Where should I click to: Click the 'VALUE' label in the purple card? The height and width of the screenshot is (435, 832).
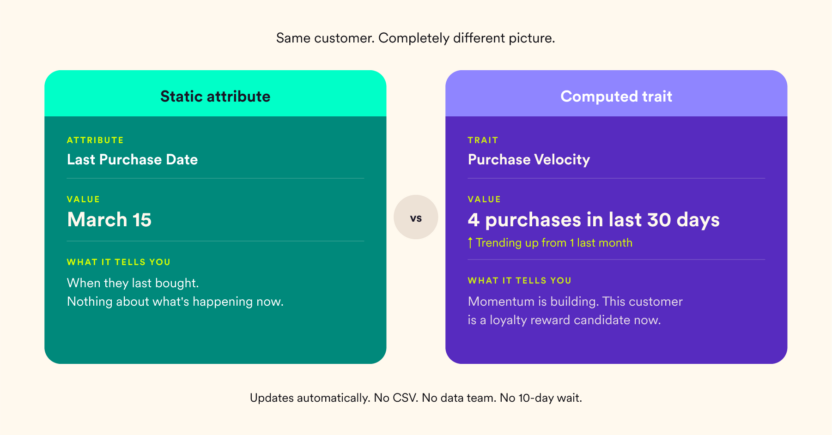484,199
